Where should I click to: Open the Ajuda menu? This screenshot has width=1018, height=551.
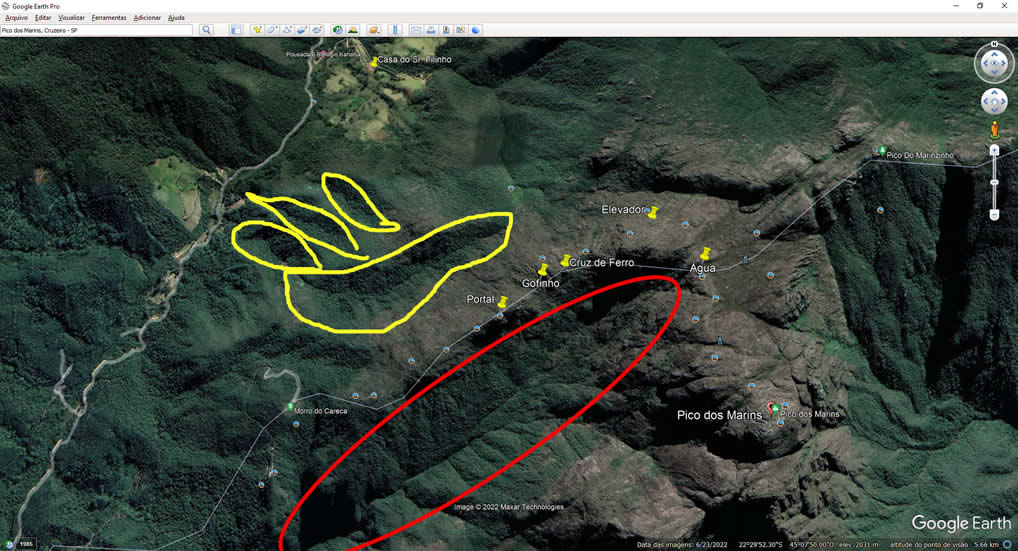pos(177,18)
